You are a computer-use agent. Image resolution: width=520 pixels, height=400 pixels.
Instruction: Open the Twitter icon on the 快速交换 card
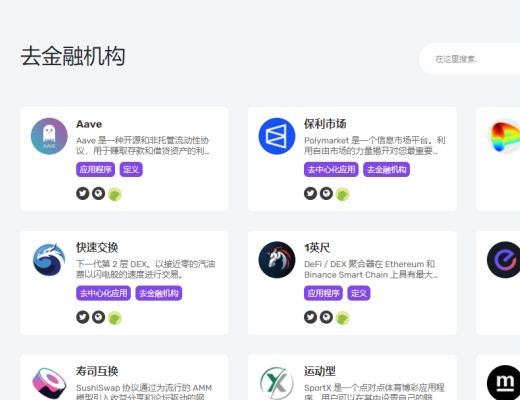[x=83, y=317]
